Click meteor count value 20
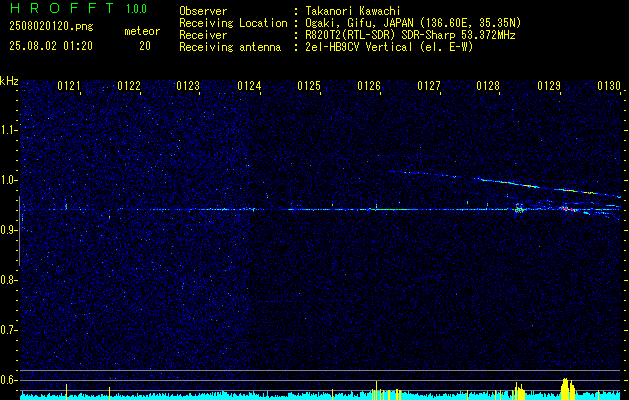The image size is (629, 400). (145, 46)
